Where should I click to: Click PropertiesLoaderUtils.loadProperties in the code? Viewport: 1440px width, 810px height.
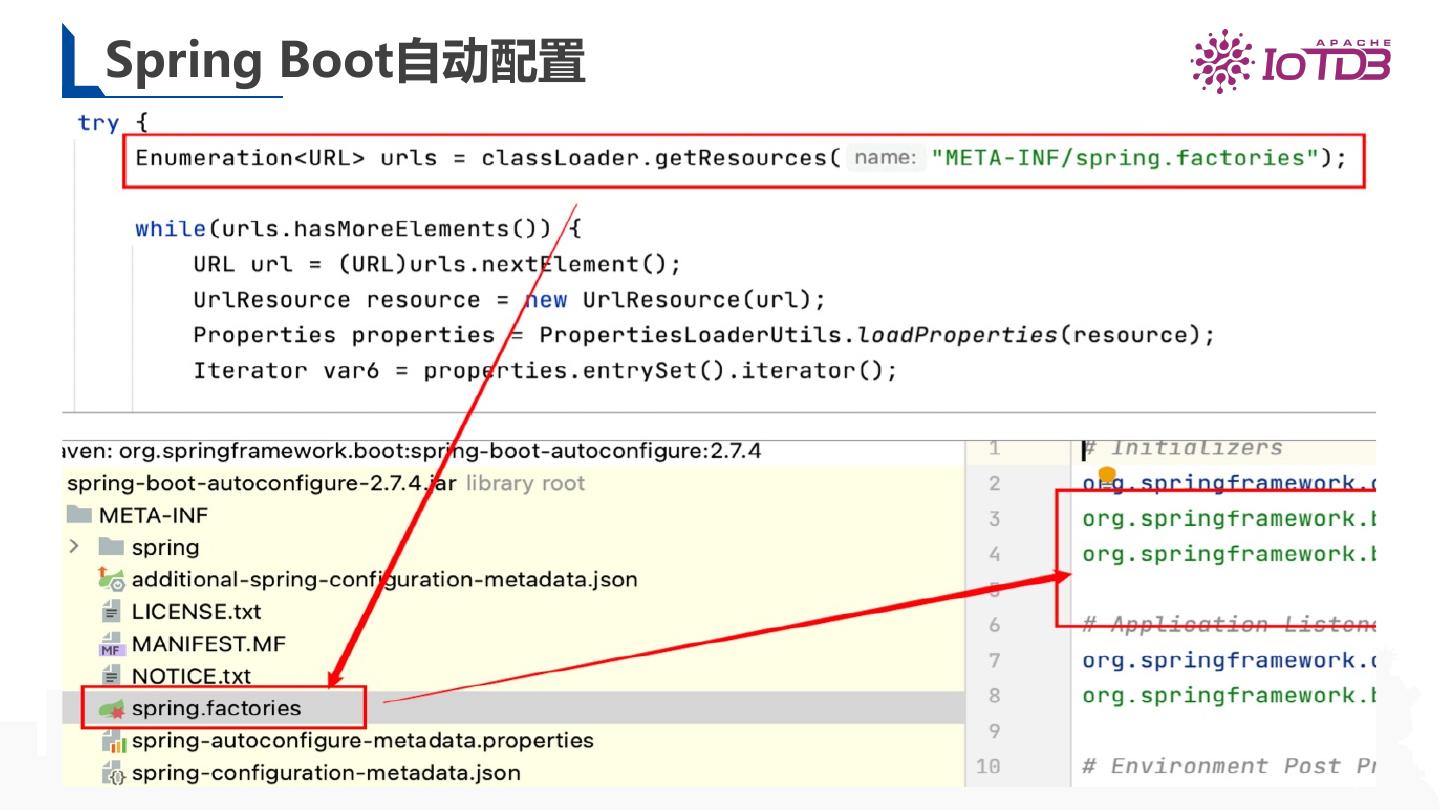pyautogui.click(x=798, y=335)
